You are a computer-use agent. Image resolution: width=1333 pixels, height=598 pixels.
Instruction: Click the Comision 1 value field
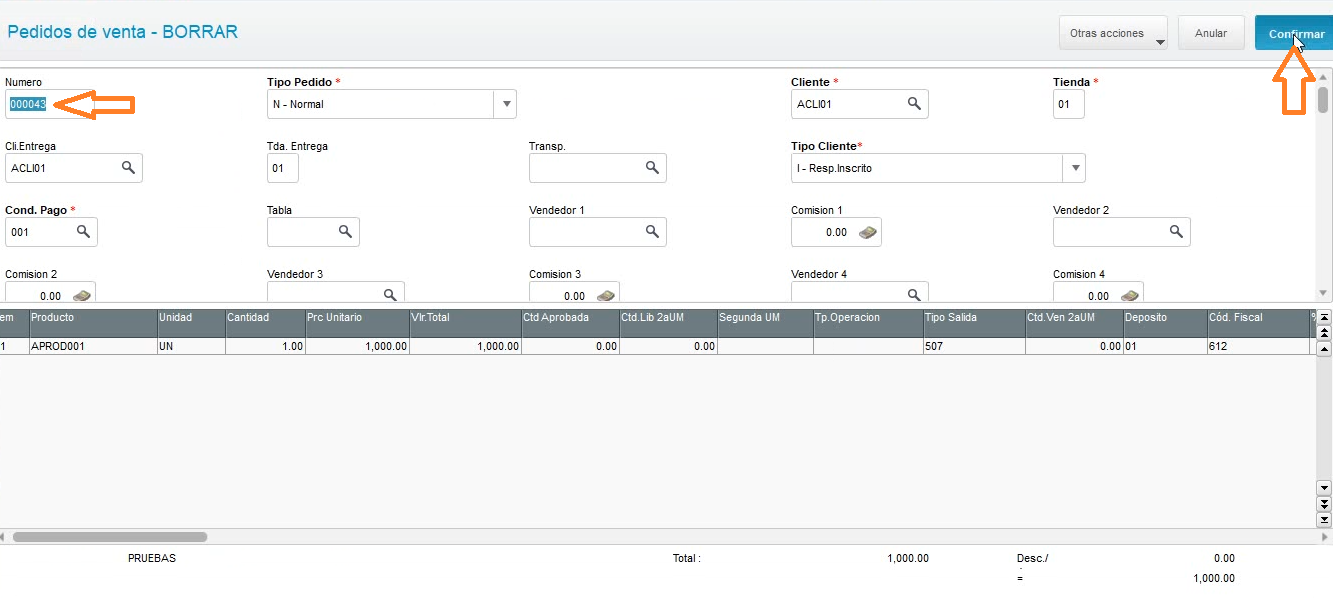(836, 232)
